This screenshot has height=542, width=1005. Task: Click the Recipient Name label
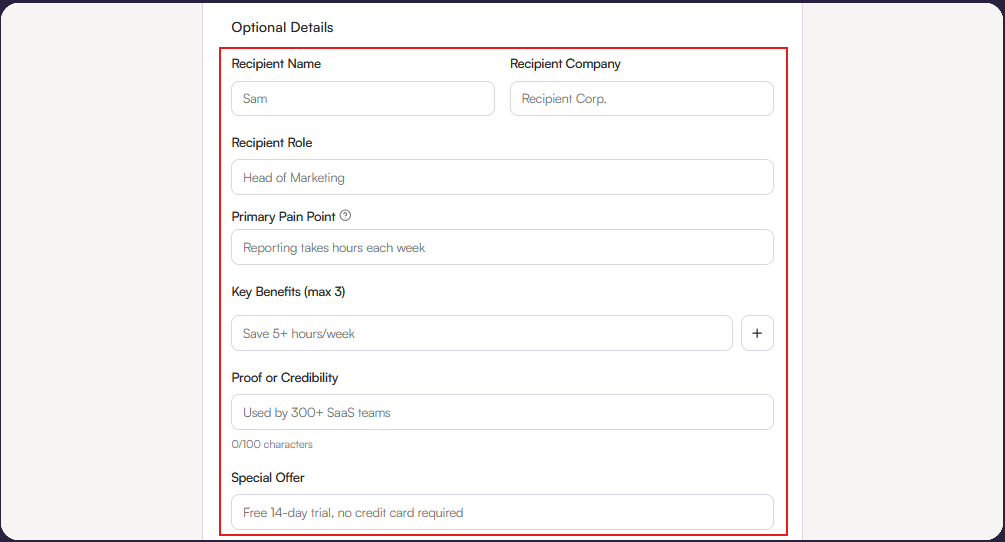276,64
